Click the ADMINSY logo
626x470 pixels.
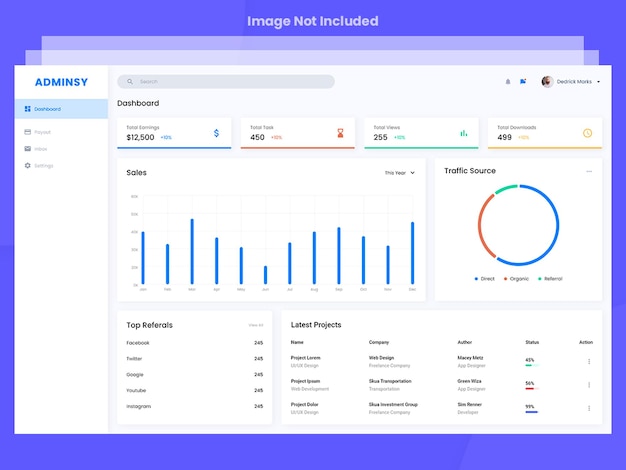[61, 82]
